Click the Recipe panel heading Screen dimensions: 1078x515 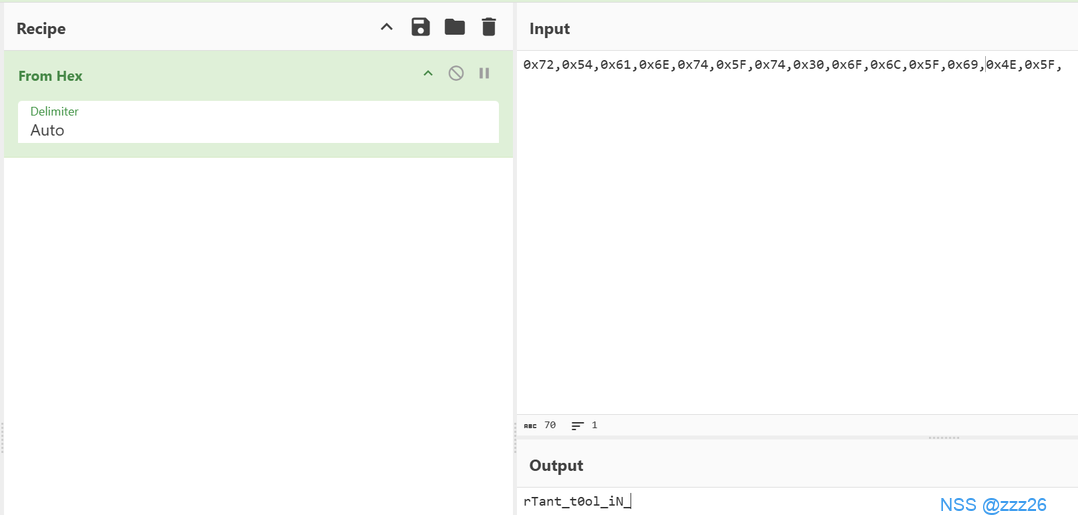coord(41,28)
